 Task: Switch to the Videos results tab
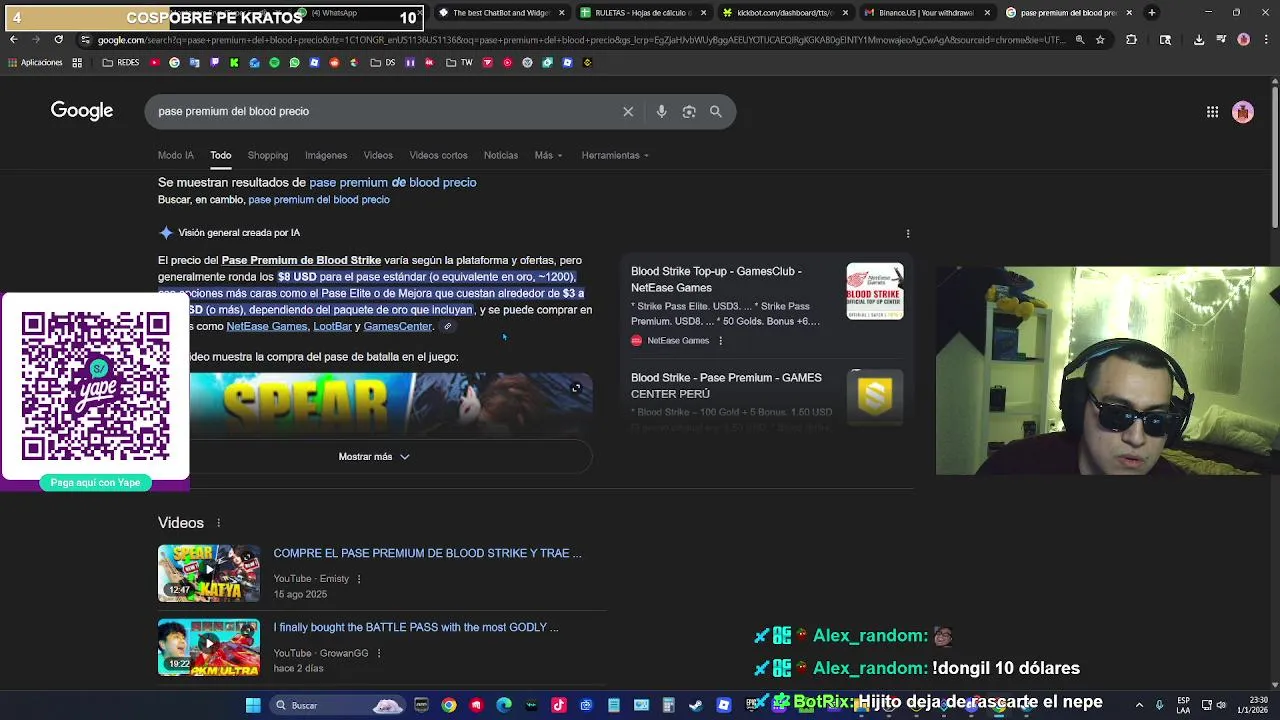(378, 155)
